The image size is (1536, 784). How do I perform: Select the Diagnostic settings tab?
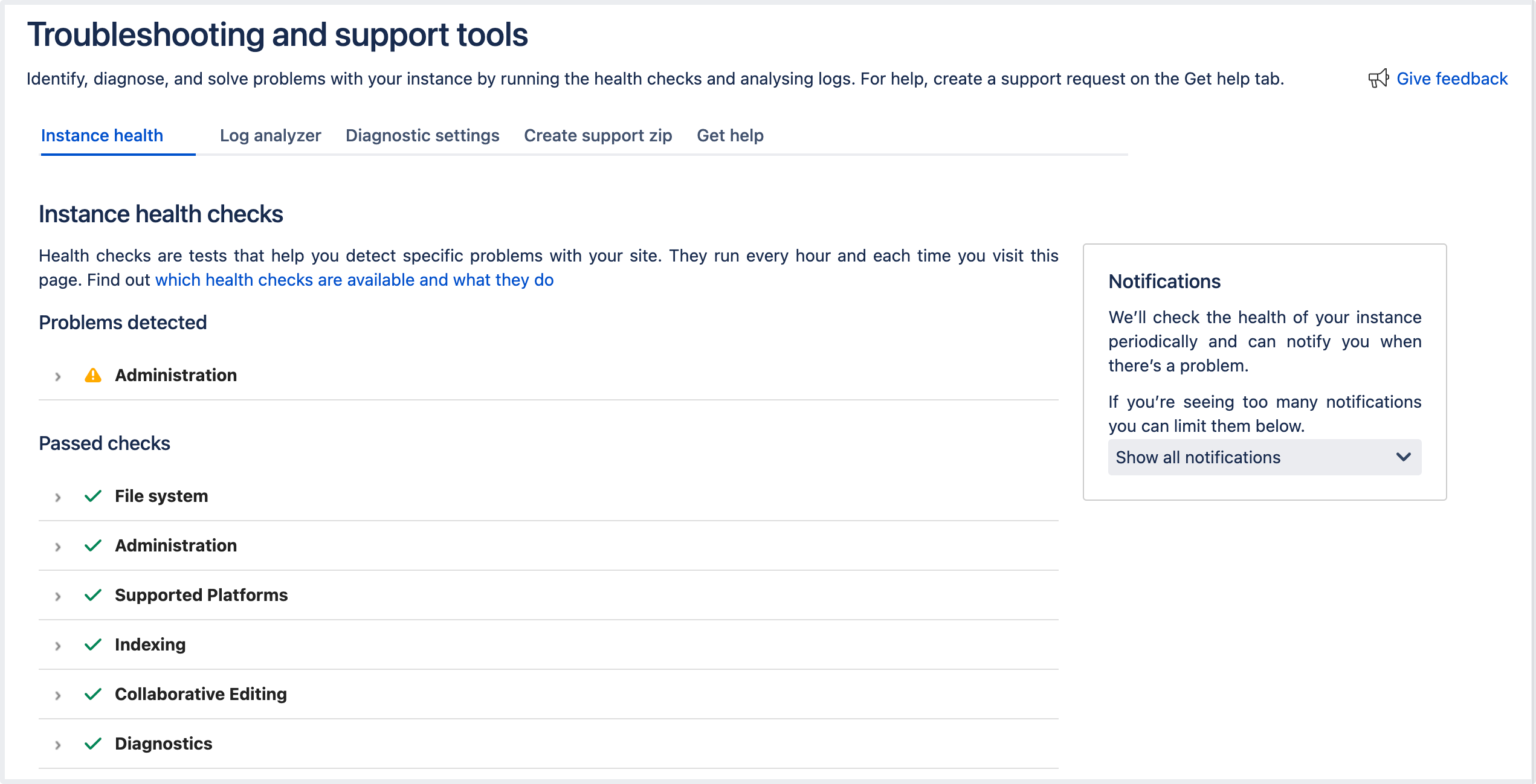pos(421,135)
